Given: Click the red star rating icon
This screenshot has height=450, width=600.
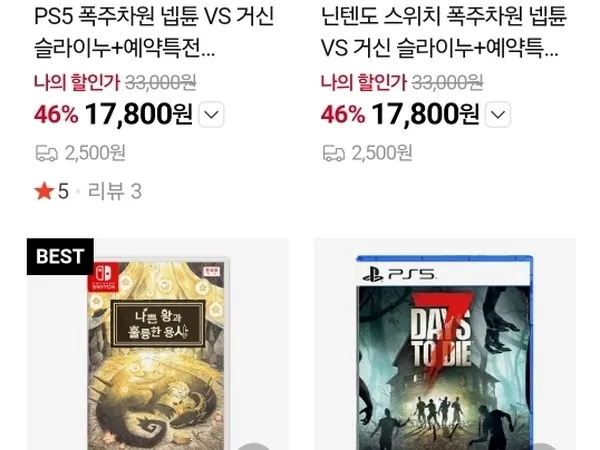Looking at the screenshot, I should tap(44, 191).
